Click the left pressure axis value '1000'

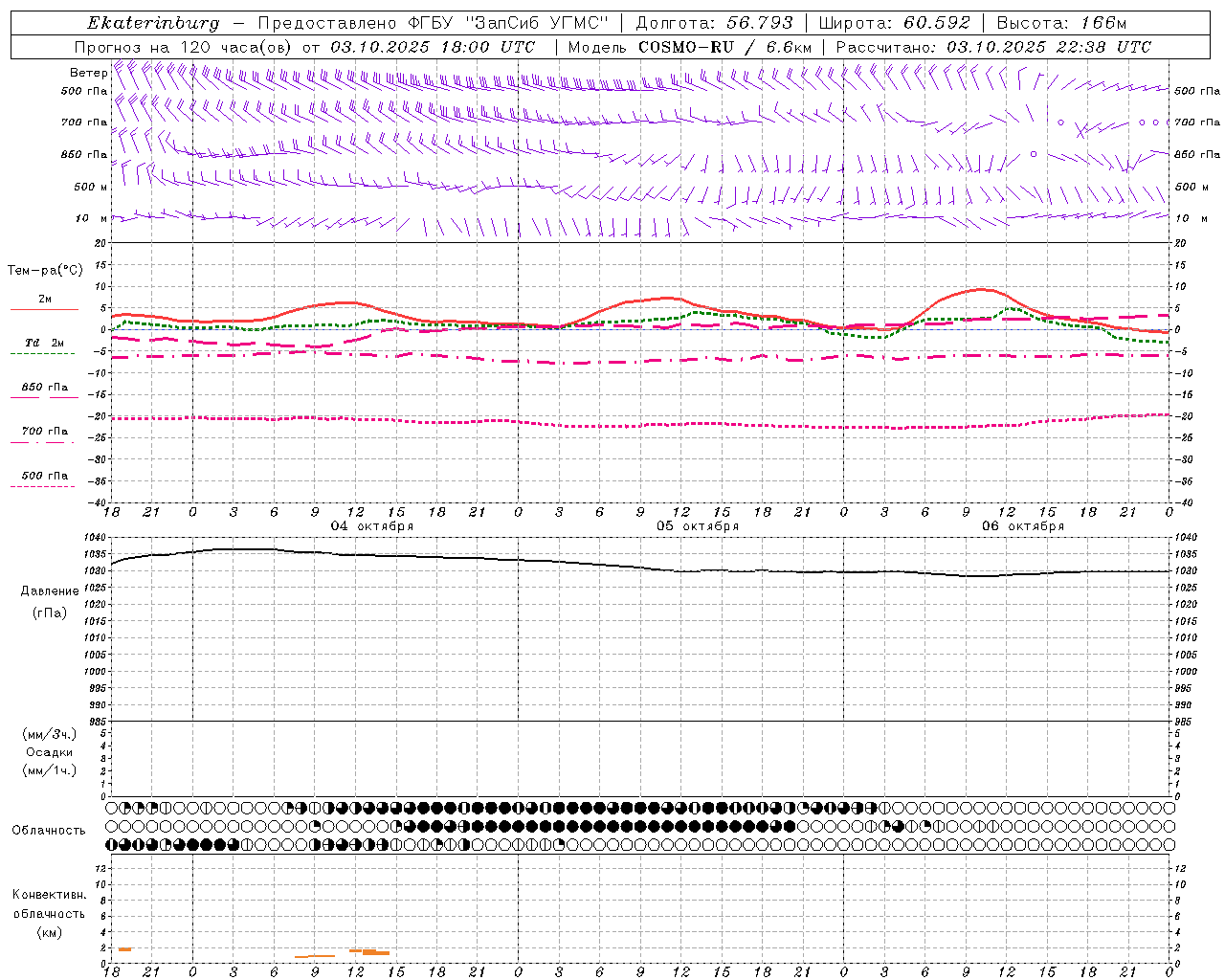(x=96, y=672)
